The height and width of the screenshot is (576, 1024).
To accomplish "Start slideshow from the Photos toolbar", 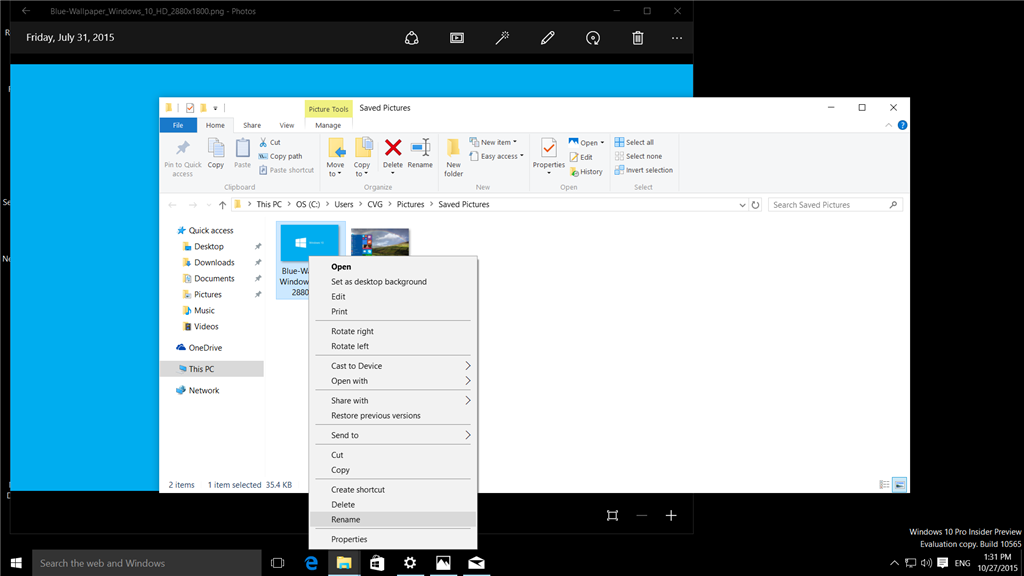I will [x=456, y=38].
